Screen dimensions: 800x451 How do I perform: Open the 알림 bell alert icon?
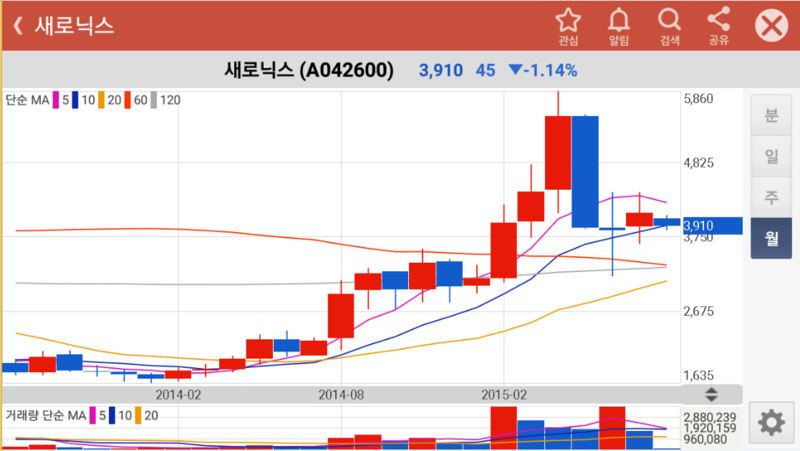[x=619, y=25]
